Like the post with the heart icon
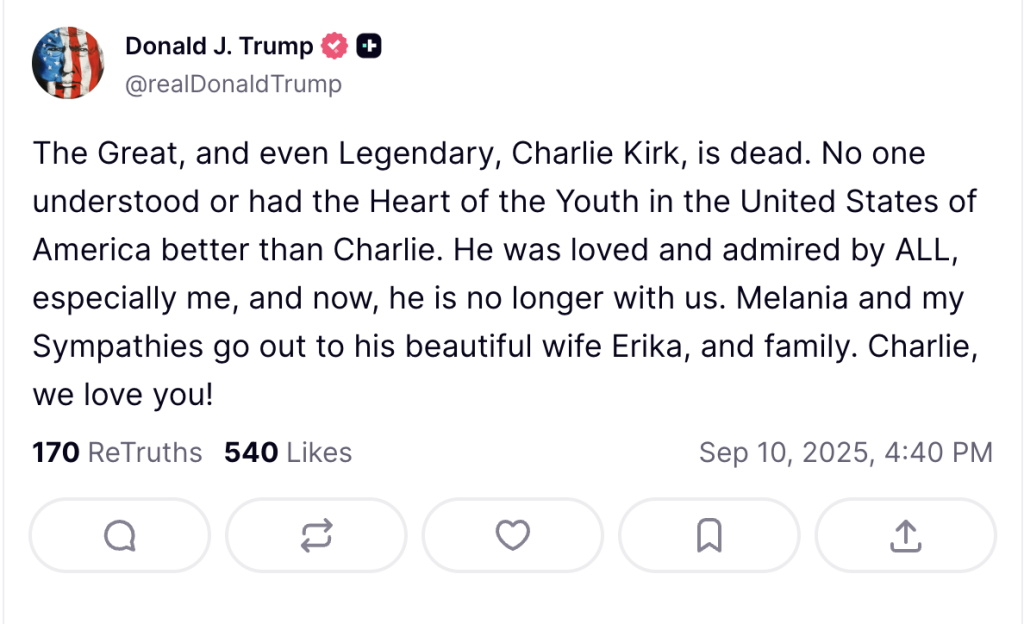This screenshot has width=1024, height=624. coord(513,535)
